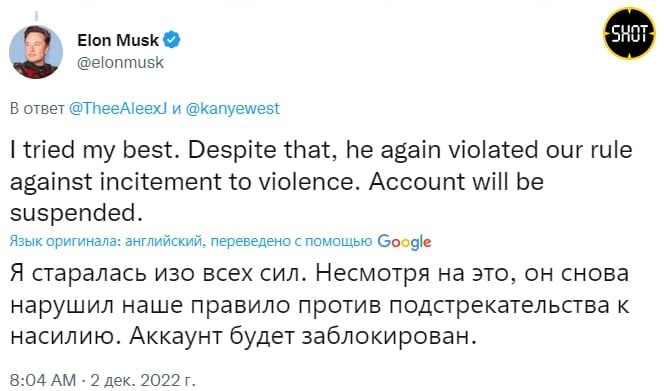664x391 pixels.
Task: Click the colorful Google logo
Action: 404,241
